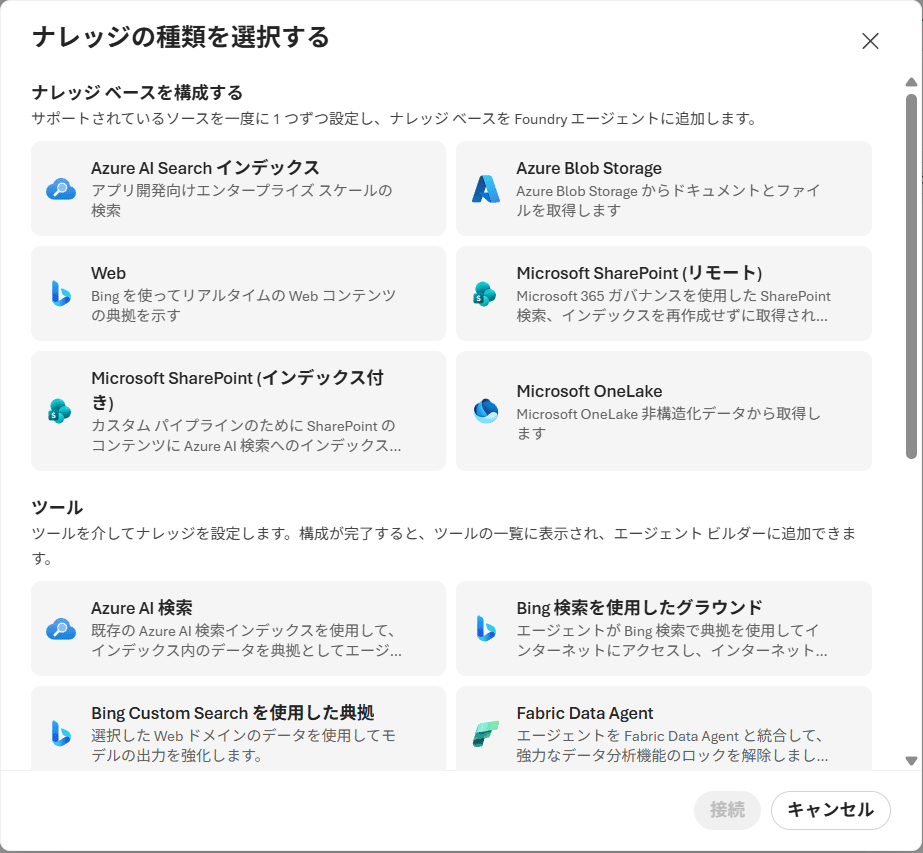
Task: Click the SharePoint (インデックス付き) icon
Action: [60, 411]
